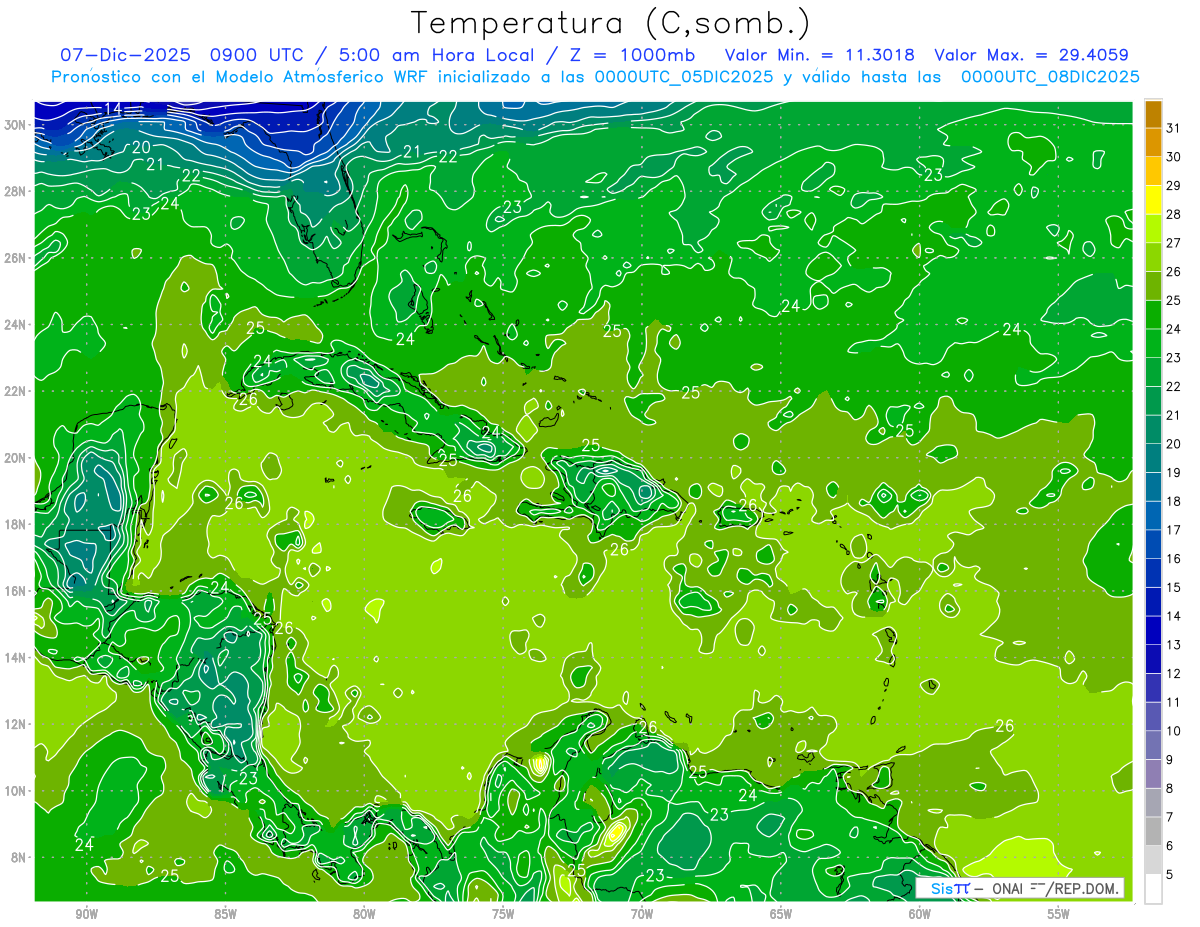Screen dimensions: 1200x927
Task: Click the 70W longitude axis label
Action: [642, 913]
